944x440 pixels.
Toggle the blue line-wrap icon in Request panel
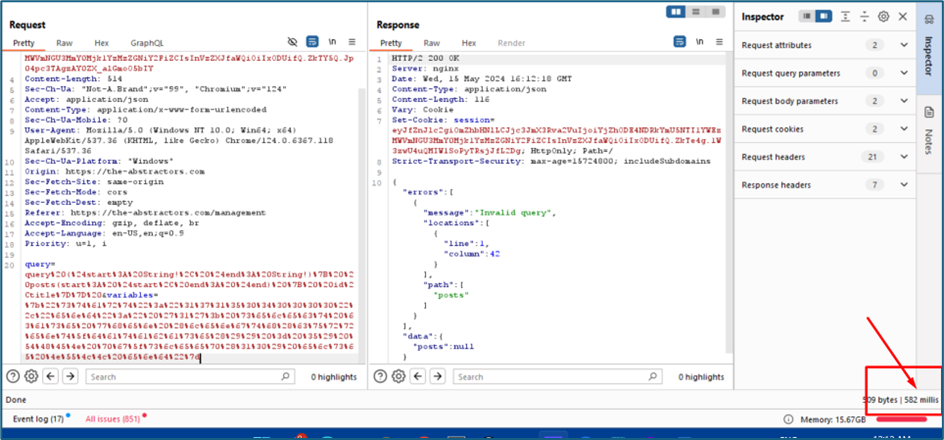[x=312, y=42]
